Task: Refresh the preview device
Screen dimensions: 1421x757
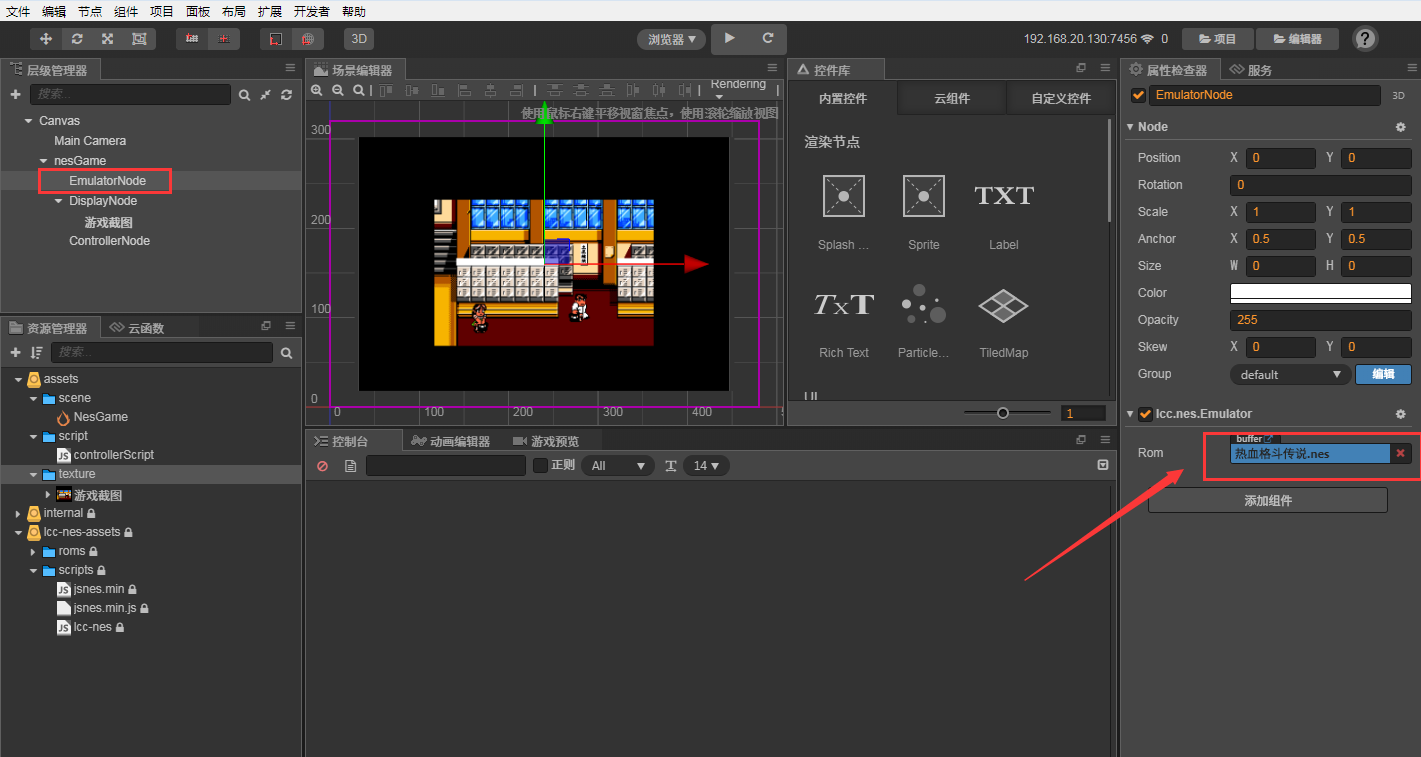Action: point(768,38)
